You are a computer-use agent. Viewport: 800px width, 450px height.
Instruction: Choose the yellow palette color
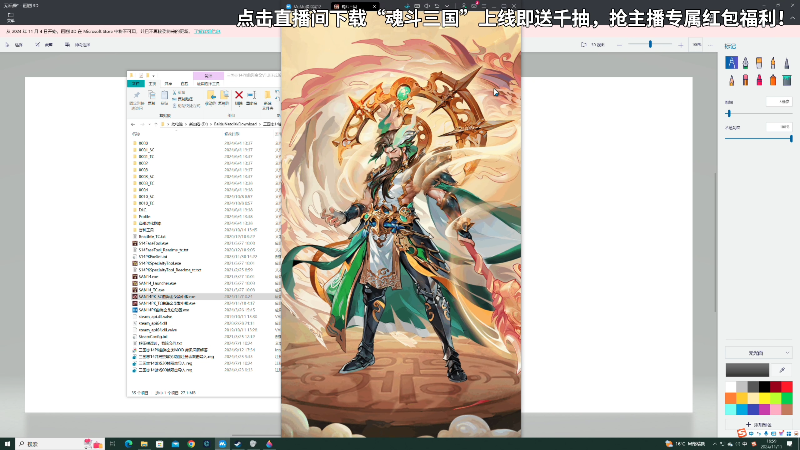(764, 398)
